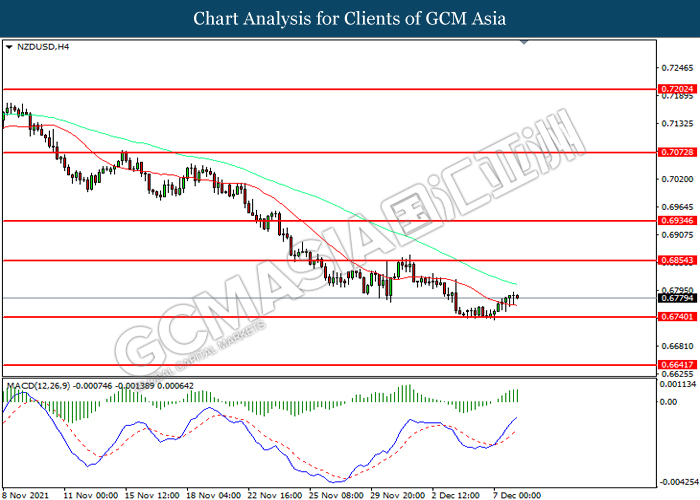
Task: Click the 0.69075 price axis value
Action: (x=677, y=234)
